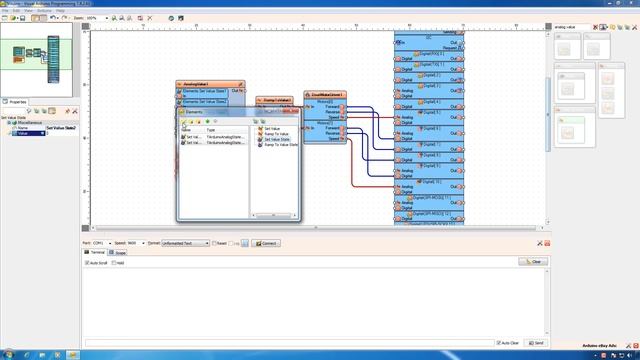Toggle the Auto Scroll checkbox

pos(87,263)
